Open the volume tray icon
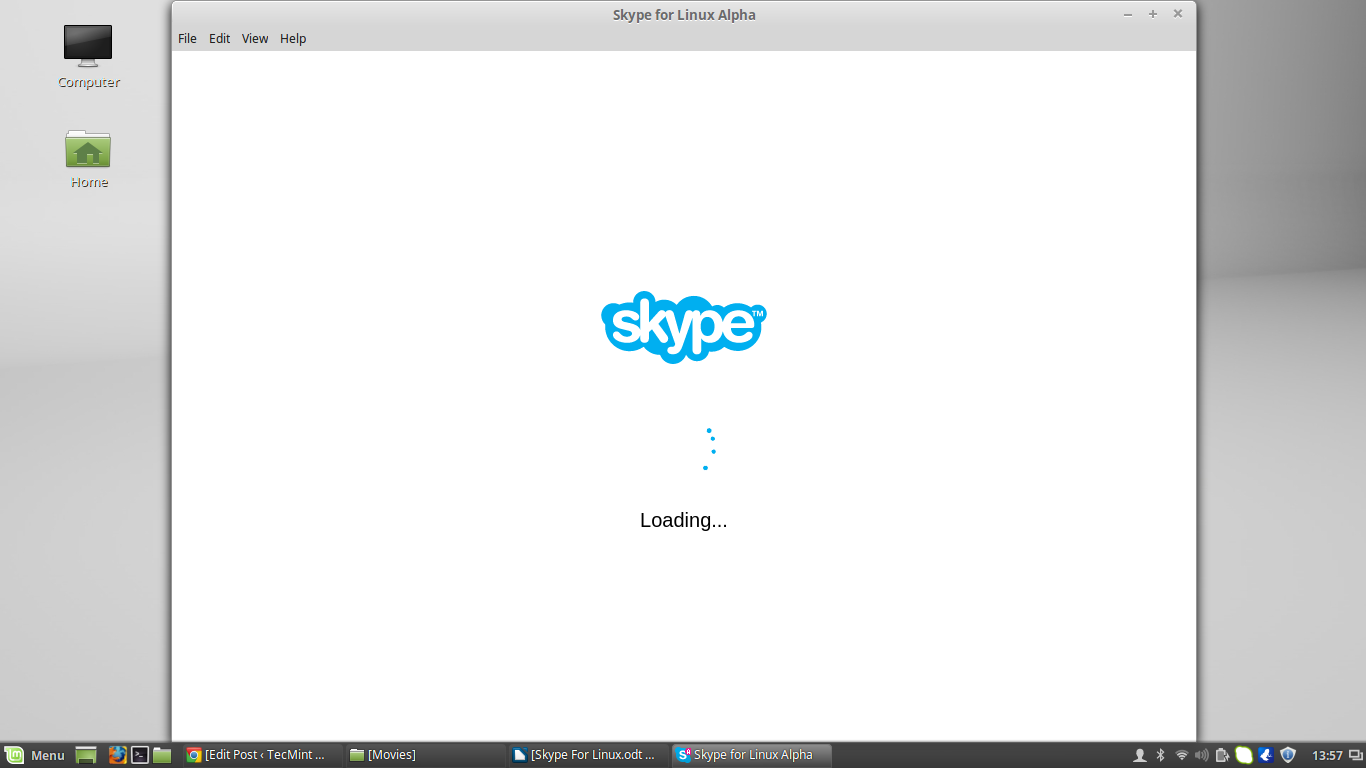Screen dimensions: 1366x768 (1201, 755)
